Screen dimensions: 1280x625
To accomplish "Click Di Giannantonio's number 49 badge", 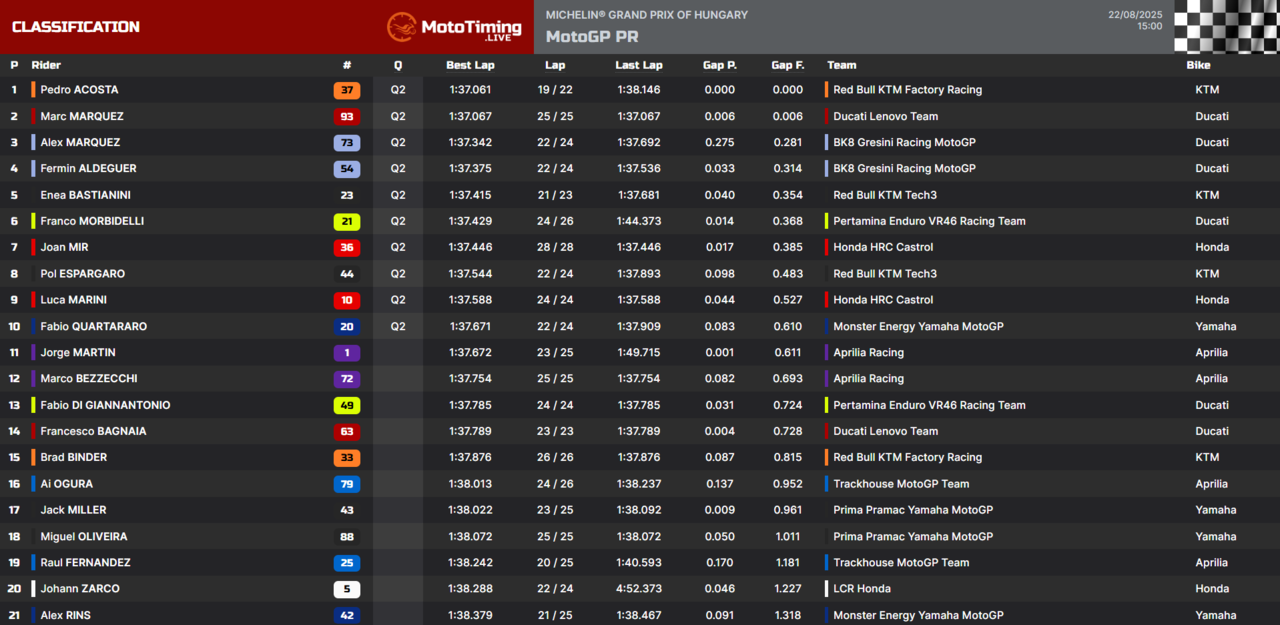I will point(347,405).
